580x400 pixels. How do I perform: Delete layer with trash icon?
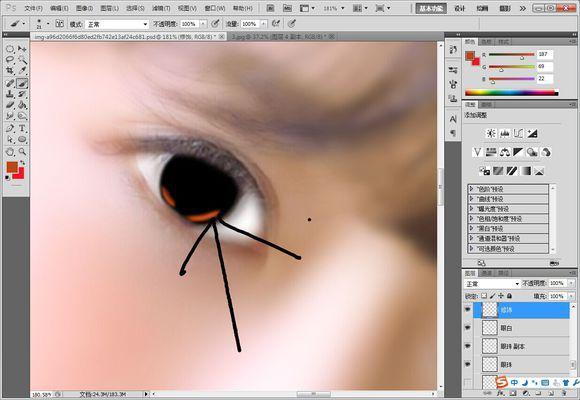(x=564, y=393)
